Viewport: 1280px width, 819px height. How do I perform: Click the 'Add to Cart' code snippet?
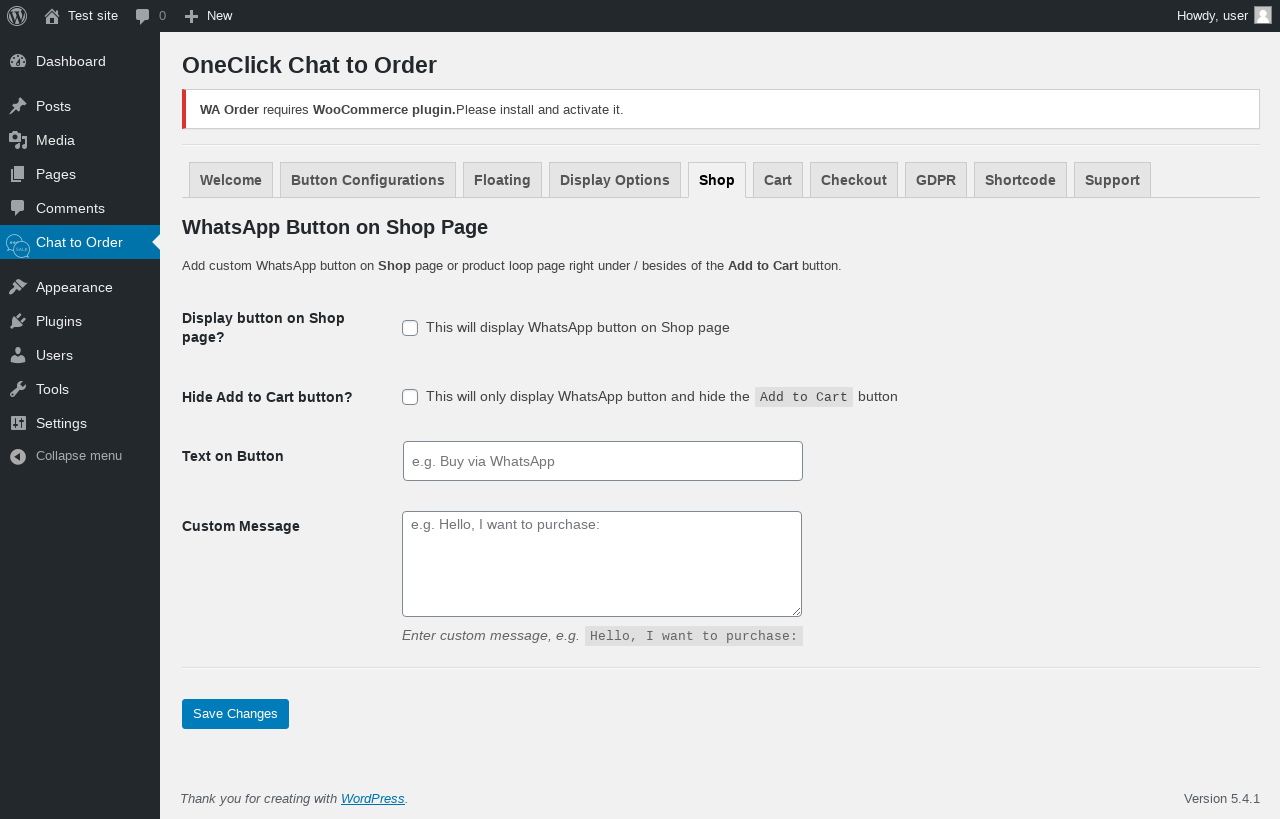(x=804, y=397)
